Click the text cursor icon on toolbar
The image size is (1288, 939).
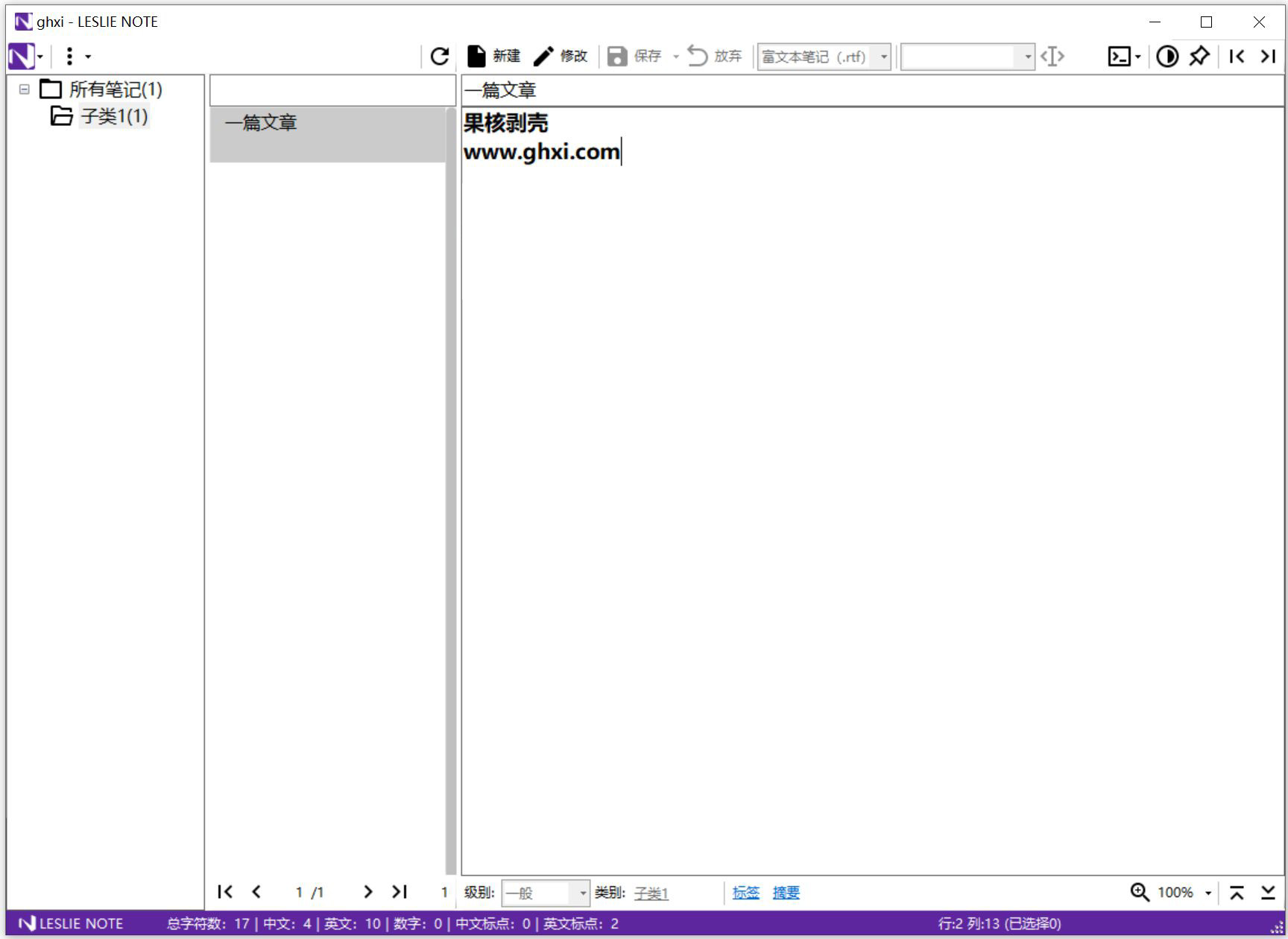[1052, 56]
